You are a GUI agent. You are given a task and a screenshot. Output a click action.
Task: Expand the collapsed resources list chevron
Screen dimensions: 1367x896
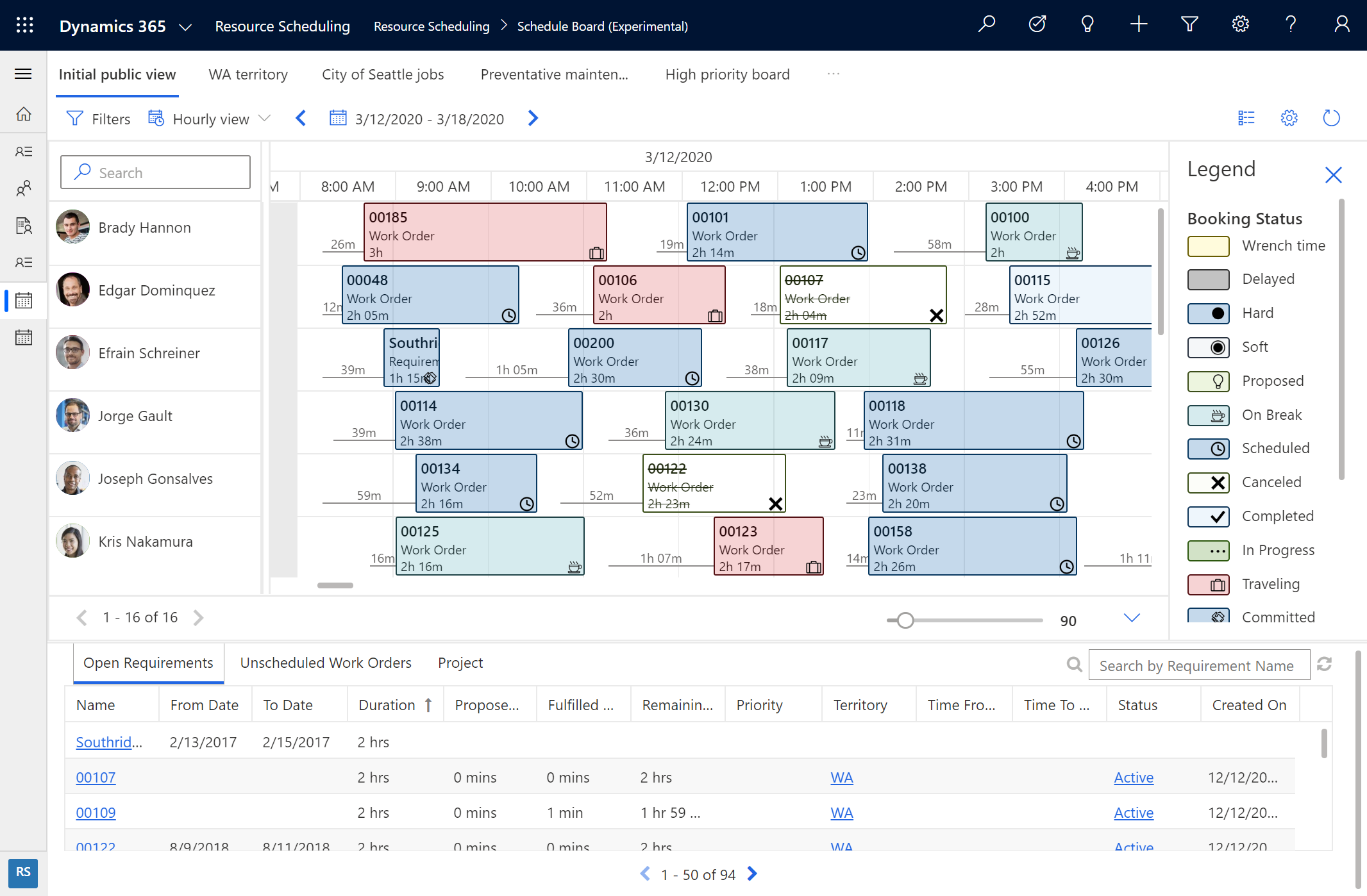click(x=1132, y=617)
